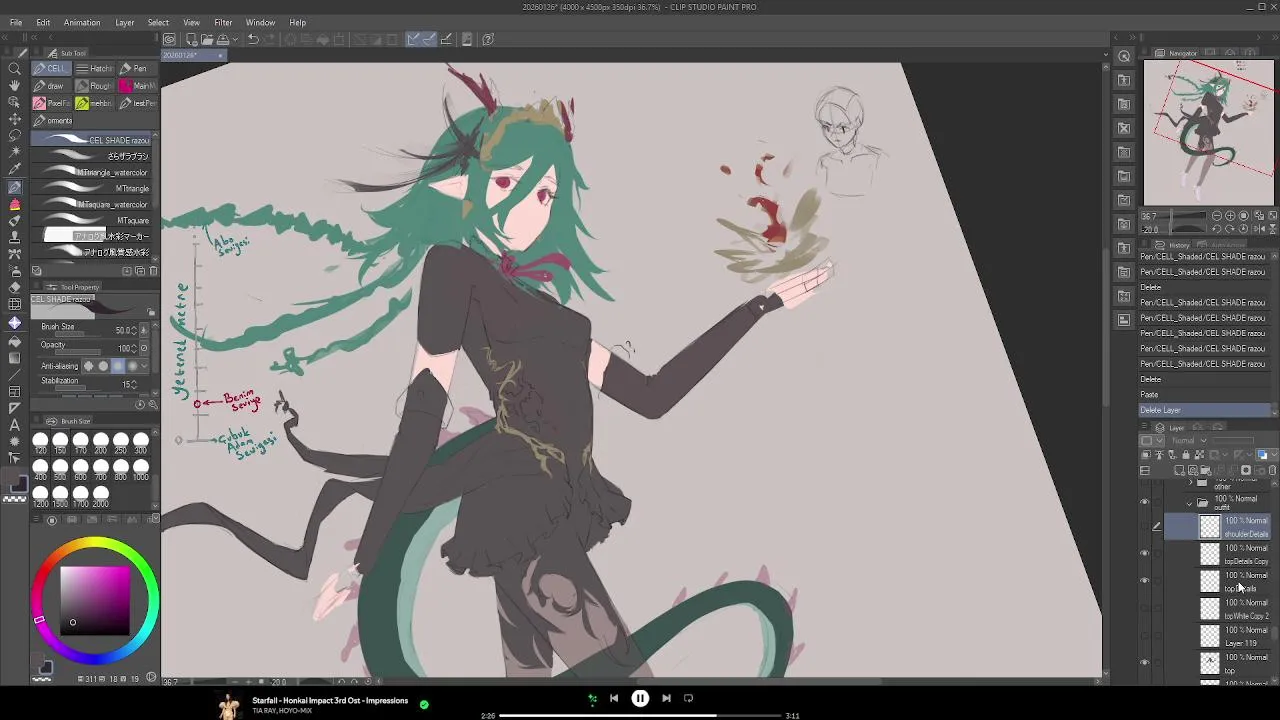This screenshot has width=1280, height=720.
Task: Select the Text tool
Action: pyautogui.click(x=14, y=425)
